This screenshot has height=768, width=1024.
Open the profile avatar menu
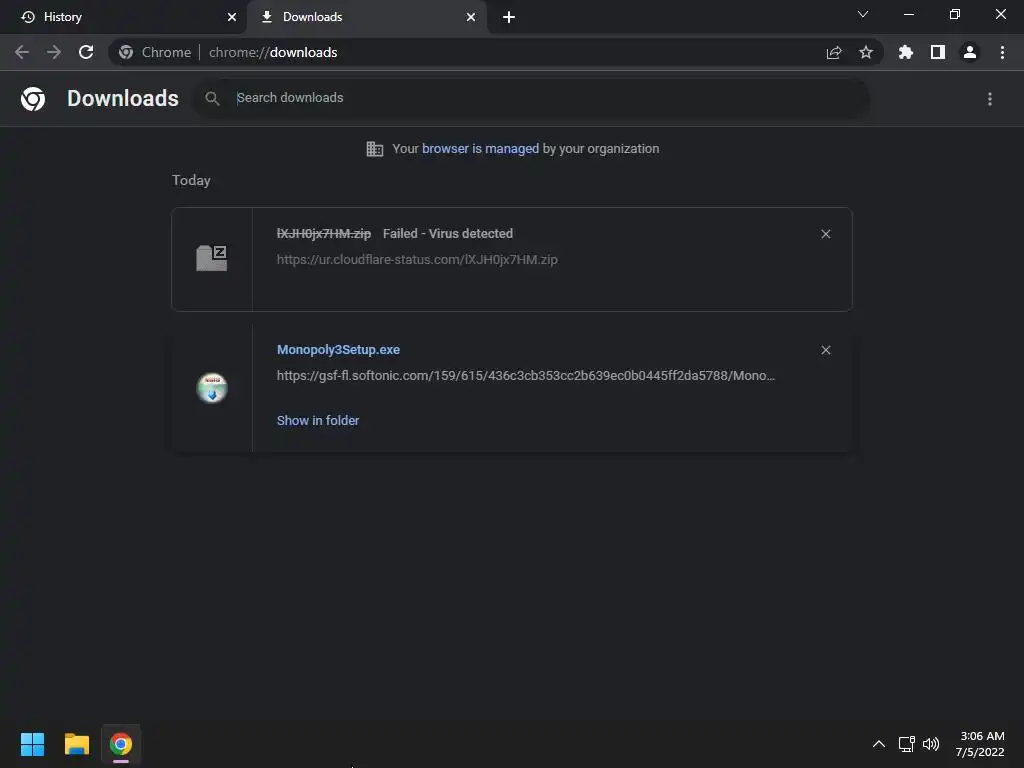click(x=970, y=52)
